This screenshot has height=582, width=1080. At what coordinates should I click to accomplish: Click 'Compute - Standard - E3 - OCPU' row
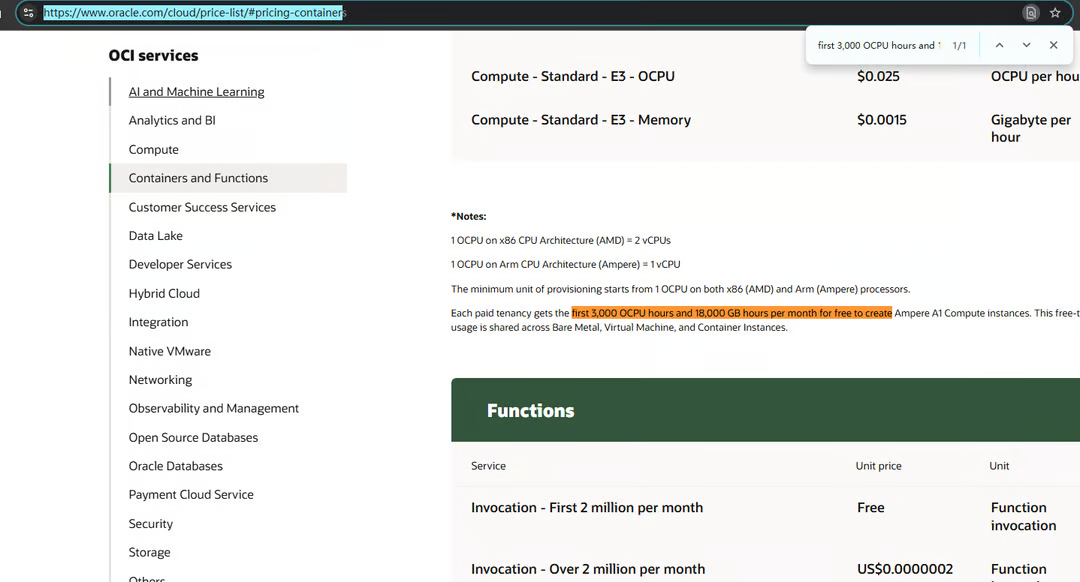click(x=572, y=76)
